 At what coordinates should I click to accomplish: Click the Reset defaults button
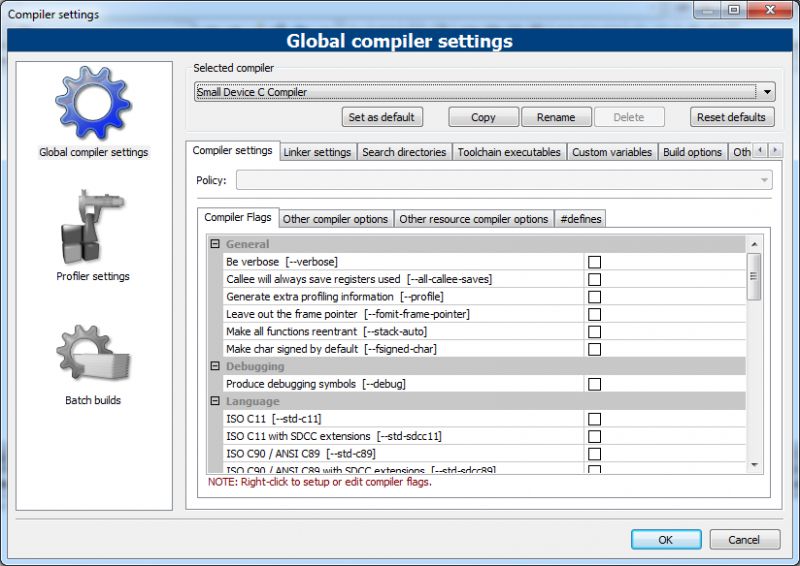732,117
